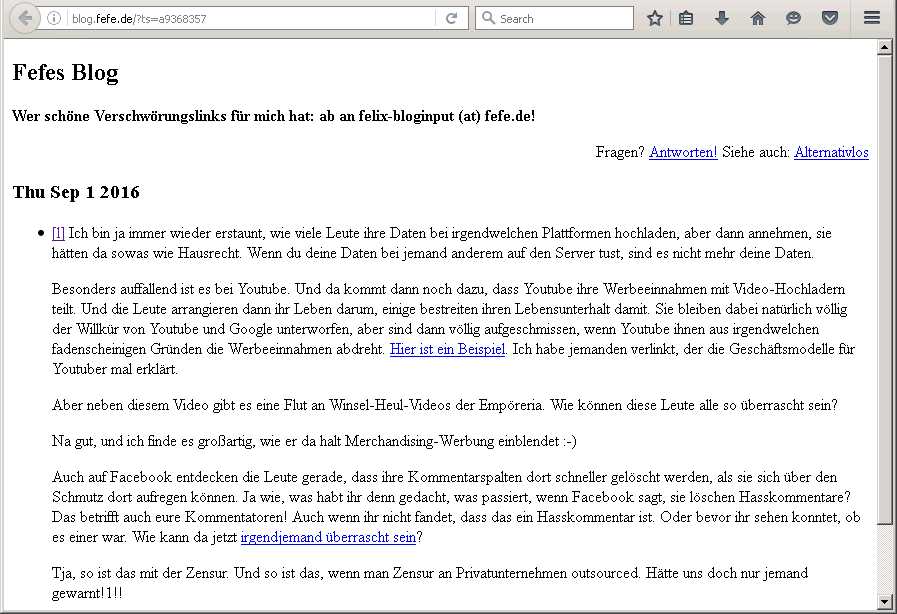This screenshot has height=614, width=897.
Task: Open the Pocket icon in toolbar
Action: tap(829, 18)
